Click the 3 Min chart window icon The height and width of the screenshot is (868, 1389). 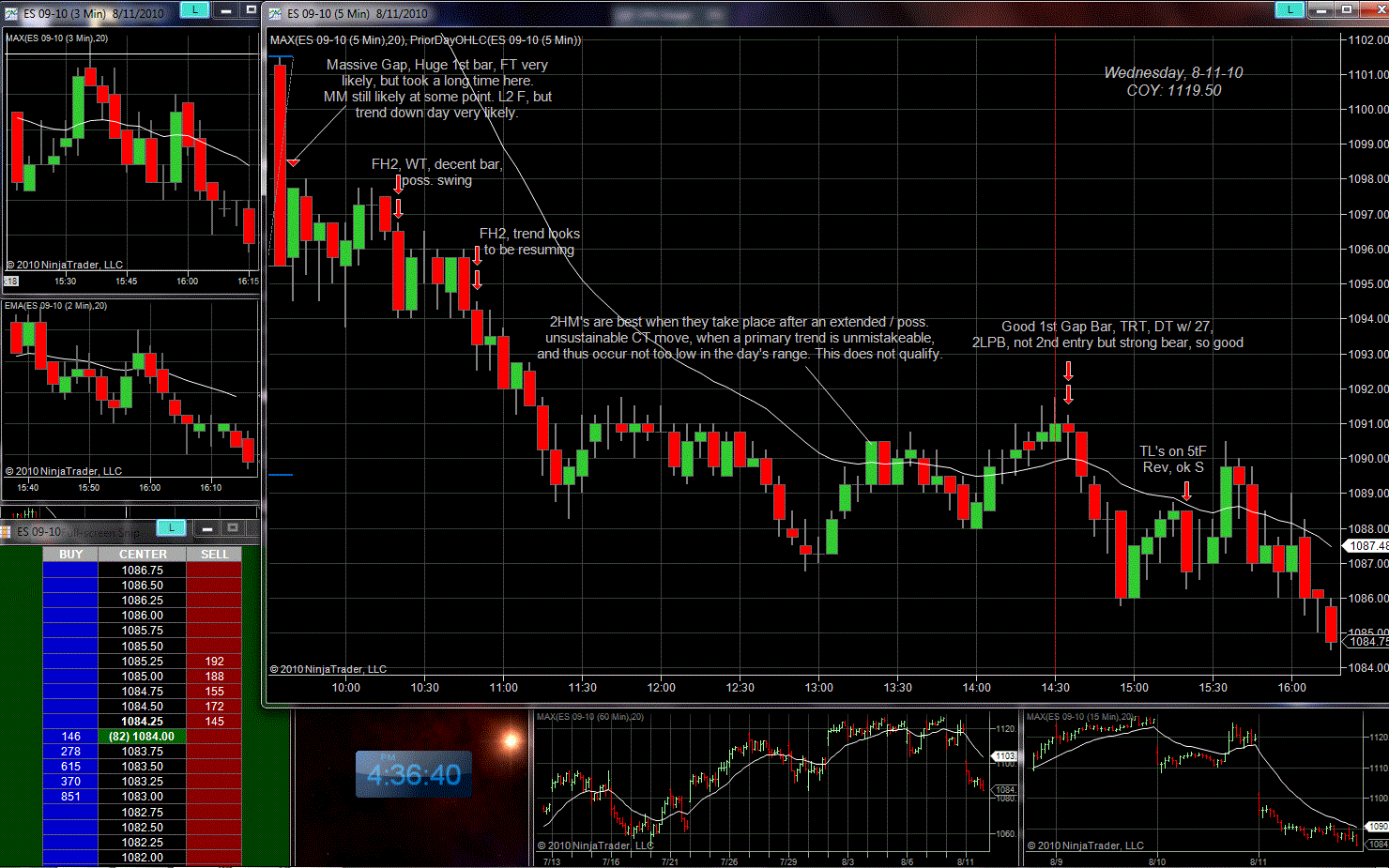click(11, 13)
